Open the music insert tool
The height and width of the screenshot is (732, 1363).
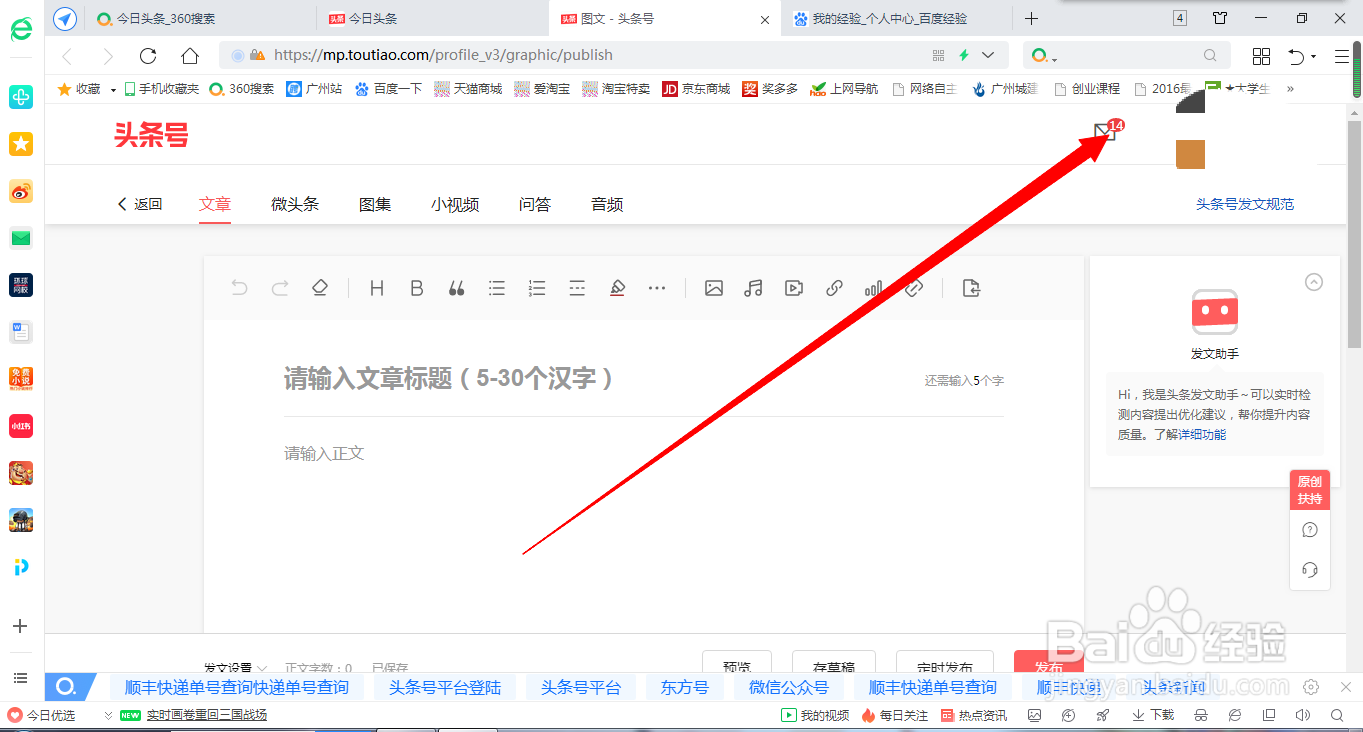tap(753, 288)
